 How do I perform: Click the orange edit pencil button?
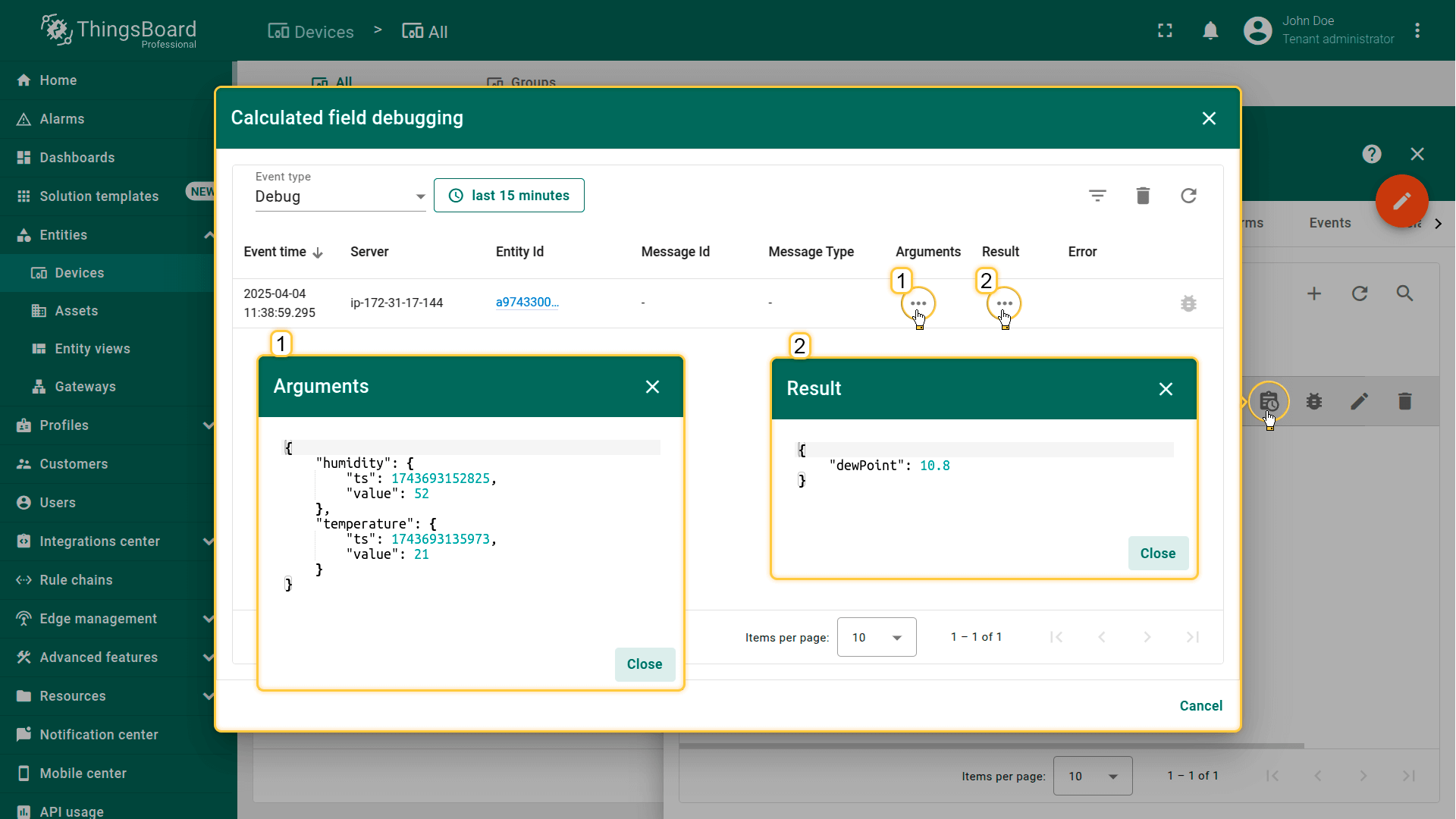pyautogui.click(x=1401, y=201)
